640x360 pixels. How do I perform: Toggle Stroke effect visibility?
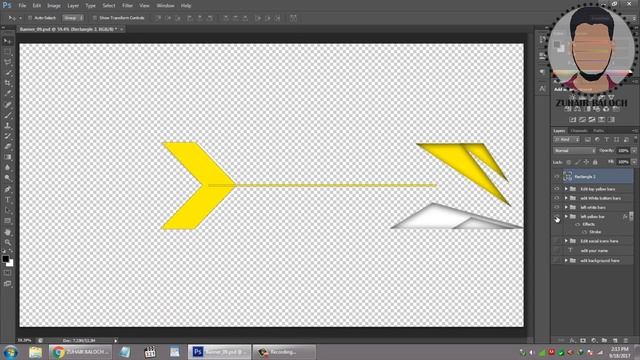tap(584, 232)
